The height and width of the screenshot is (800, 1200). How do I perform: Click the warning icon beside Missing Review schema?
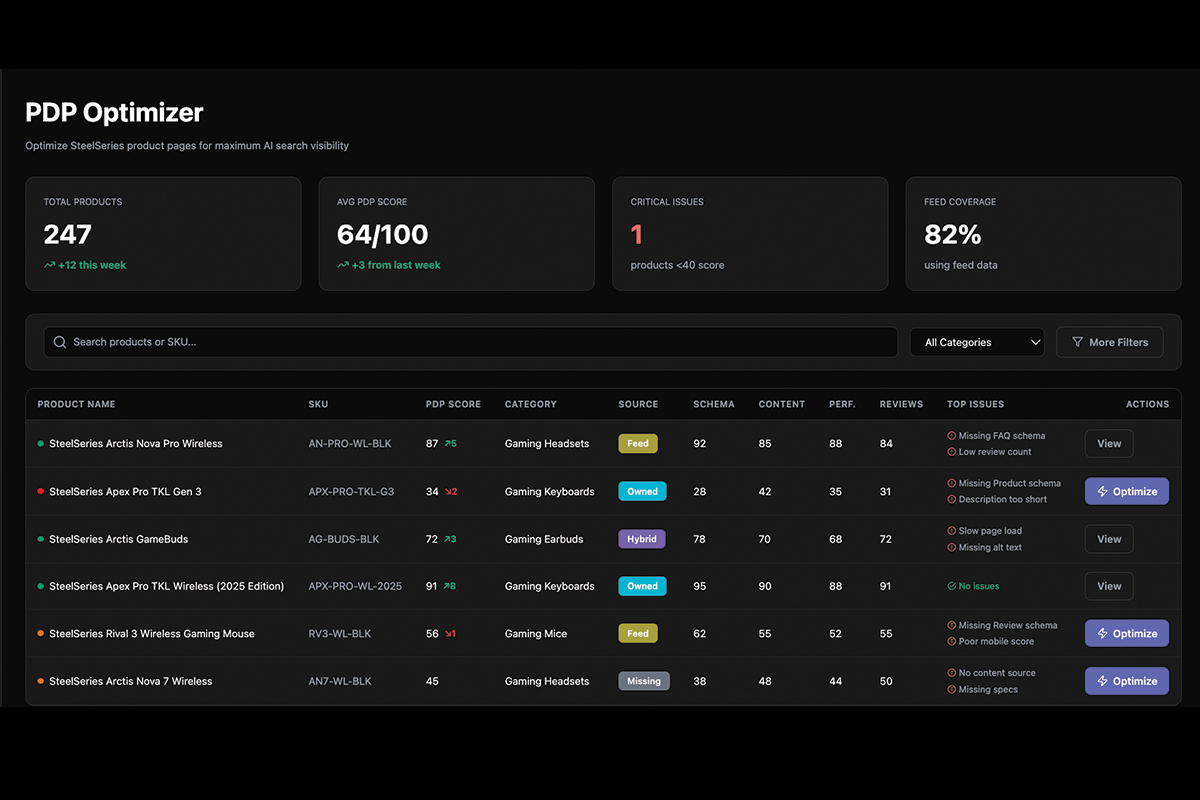coord(951,625)
